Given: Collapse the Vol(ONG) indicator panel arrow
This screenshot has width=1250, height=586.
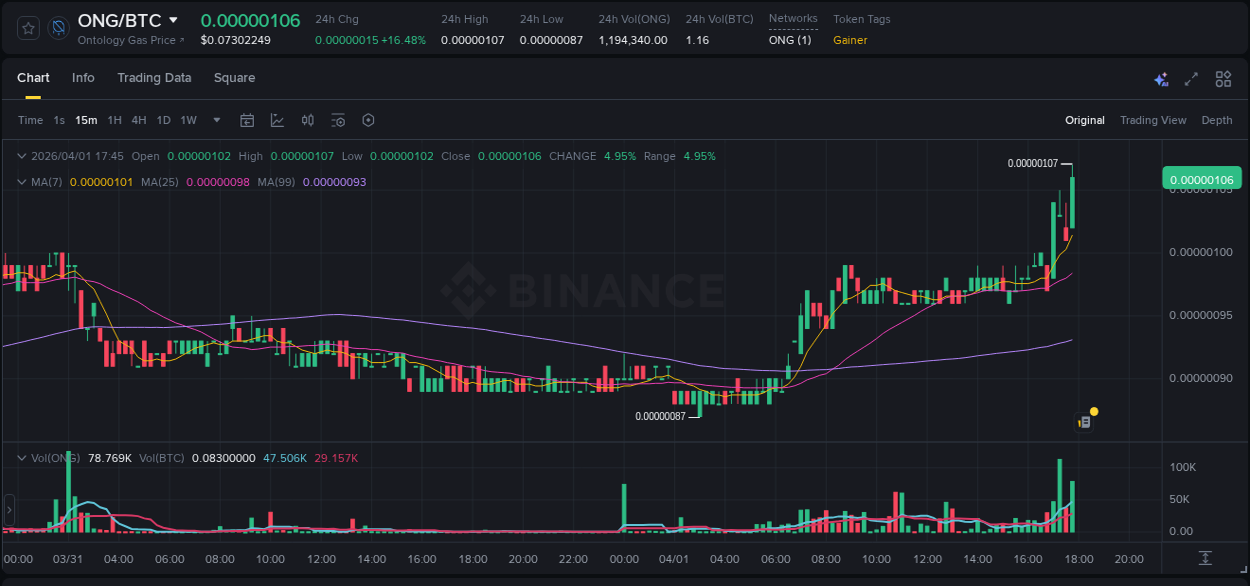Looking at the screenshot, I should click(22, 457).
